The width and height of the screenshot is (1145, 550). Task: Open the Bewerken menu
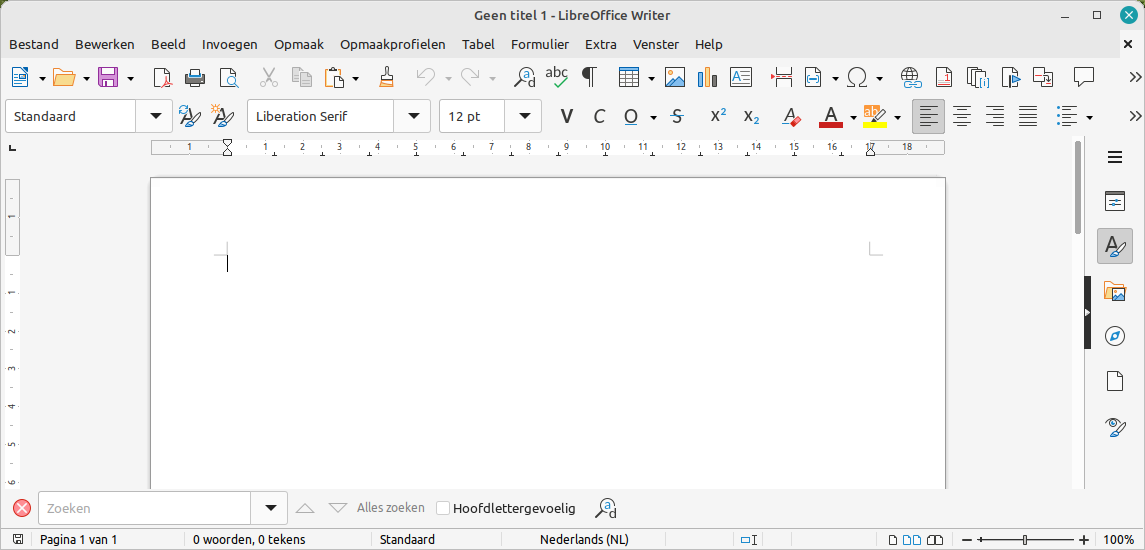104,45
